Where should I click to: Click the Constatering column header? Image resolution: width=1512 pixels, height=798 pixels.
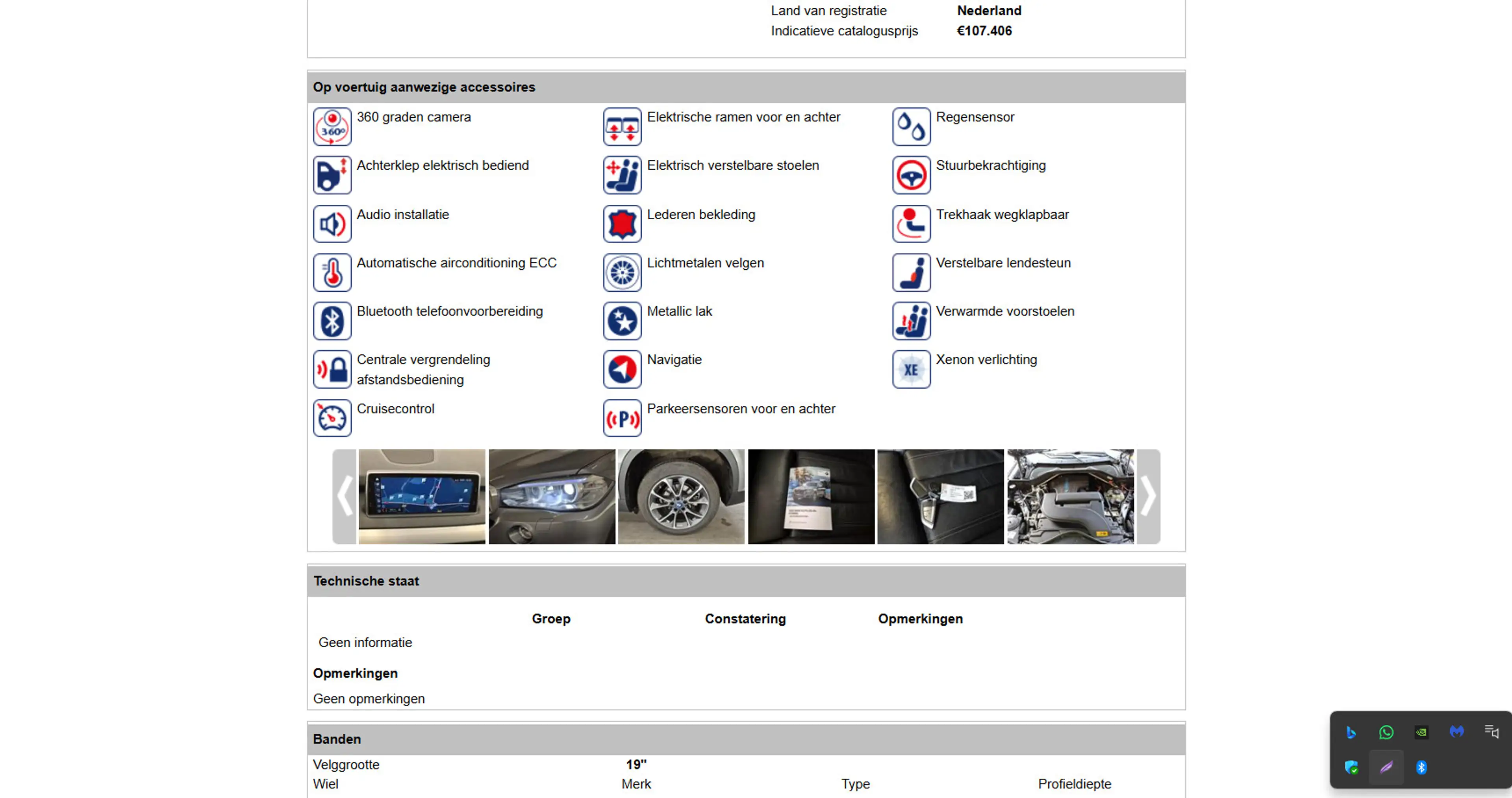pyautogui.click(x=745, y=618)
